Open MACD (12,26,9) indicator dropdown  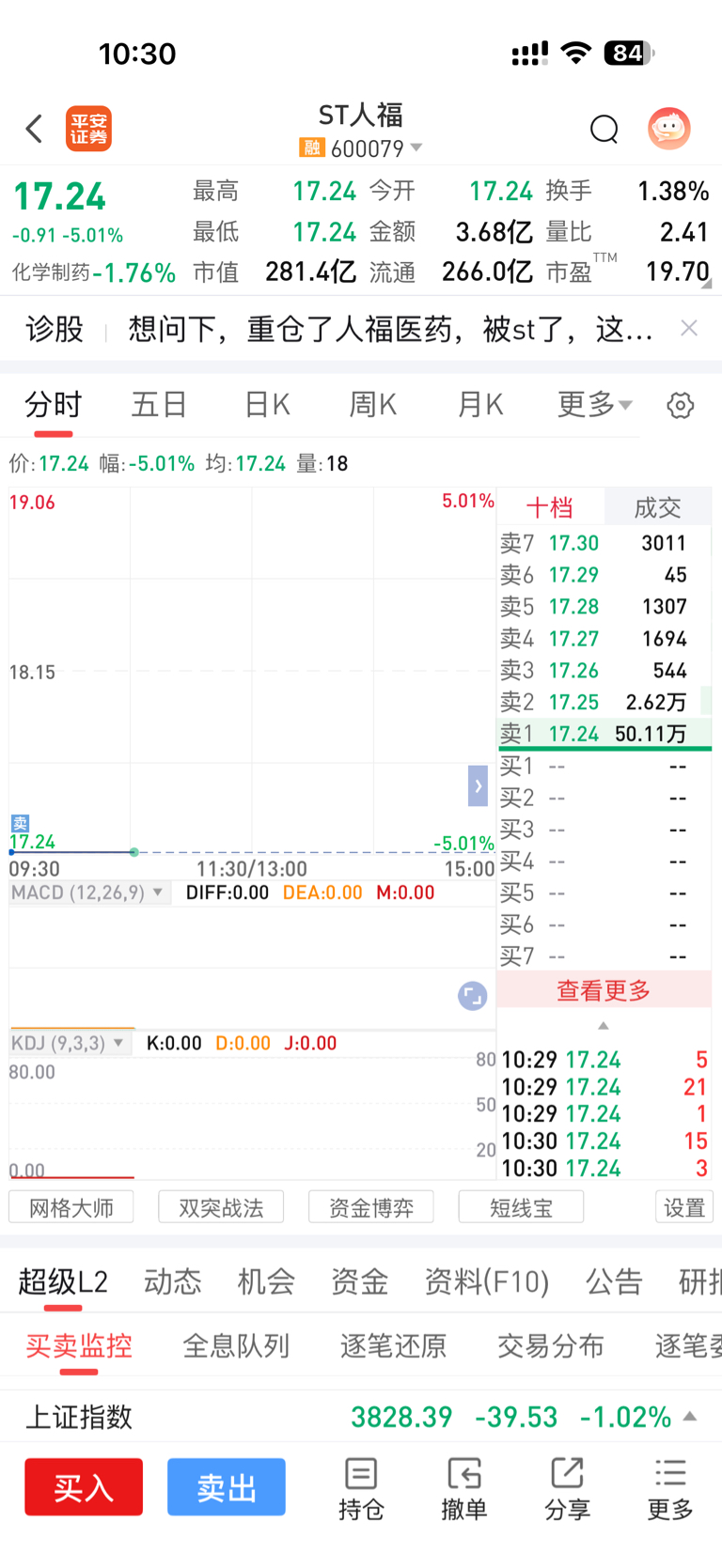(90, 893)
